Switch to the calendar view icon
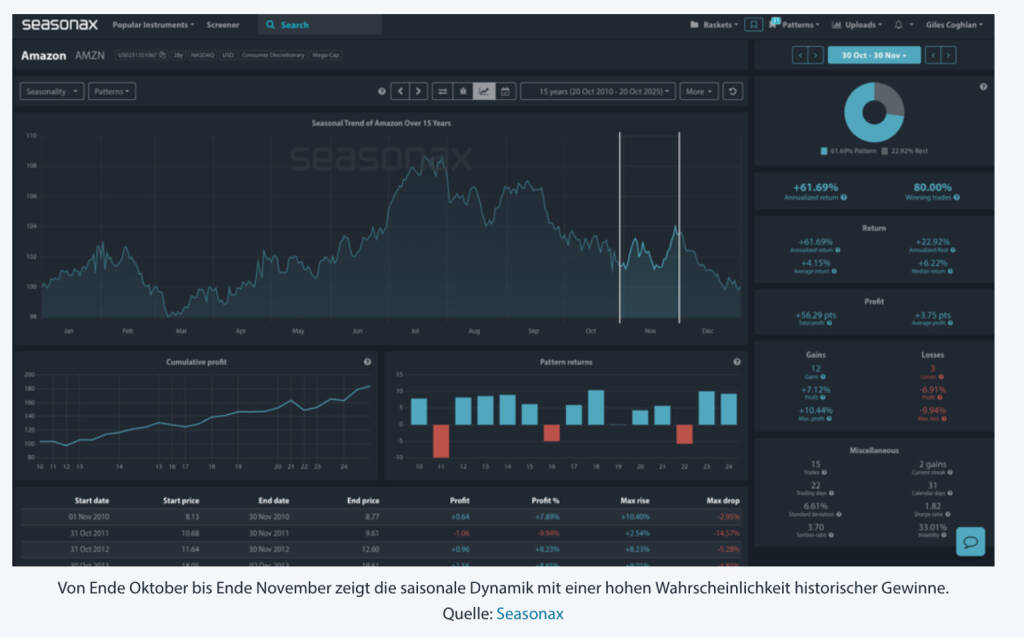Screen dimensions: 1024x637 click(505, 91)
